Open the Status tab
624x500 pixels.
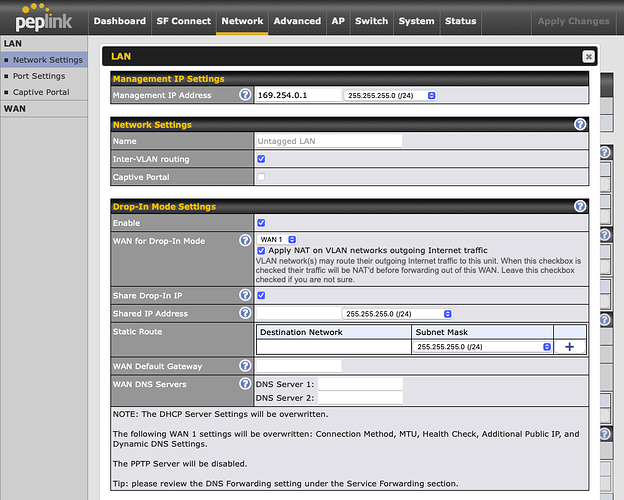[x=460, y=21]
